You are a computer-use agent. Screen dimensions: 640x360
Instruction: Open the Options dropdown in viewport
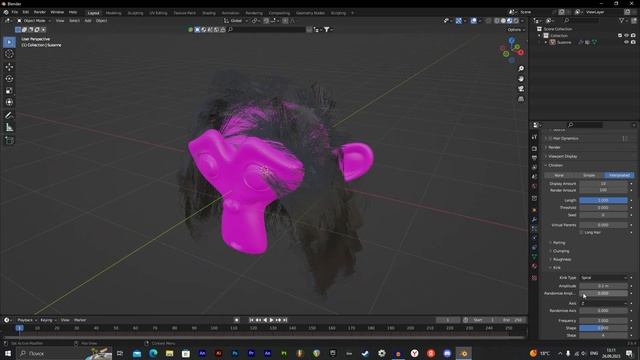click(x=516, y=30)
